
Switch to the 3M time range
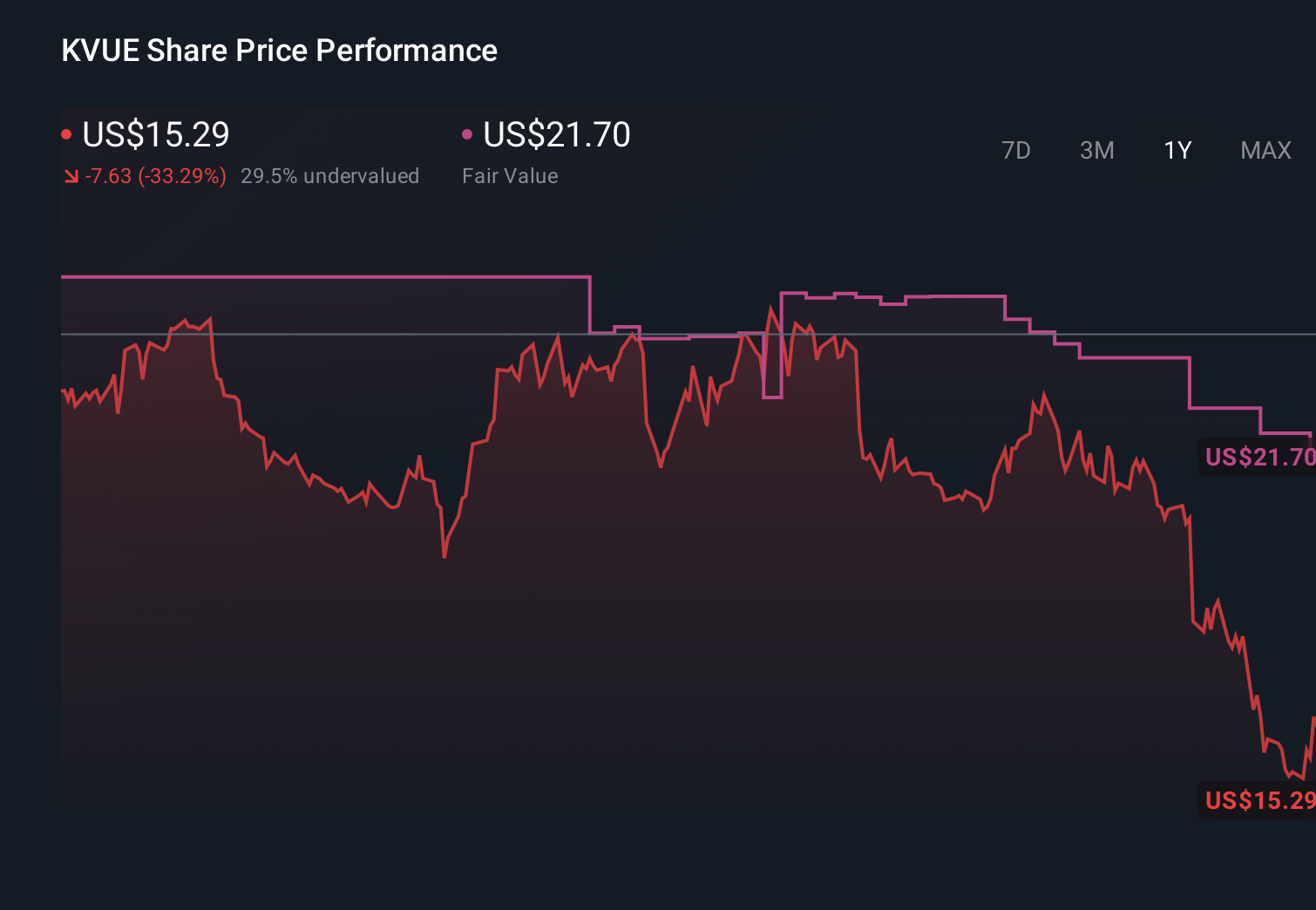(1096, 151)
